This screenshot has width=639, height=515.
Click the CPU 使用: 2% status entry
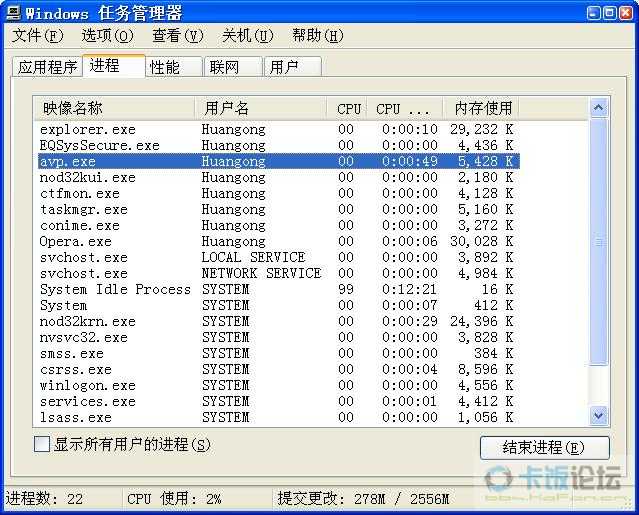[174, 499]
